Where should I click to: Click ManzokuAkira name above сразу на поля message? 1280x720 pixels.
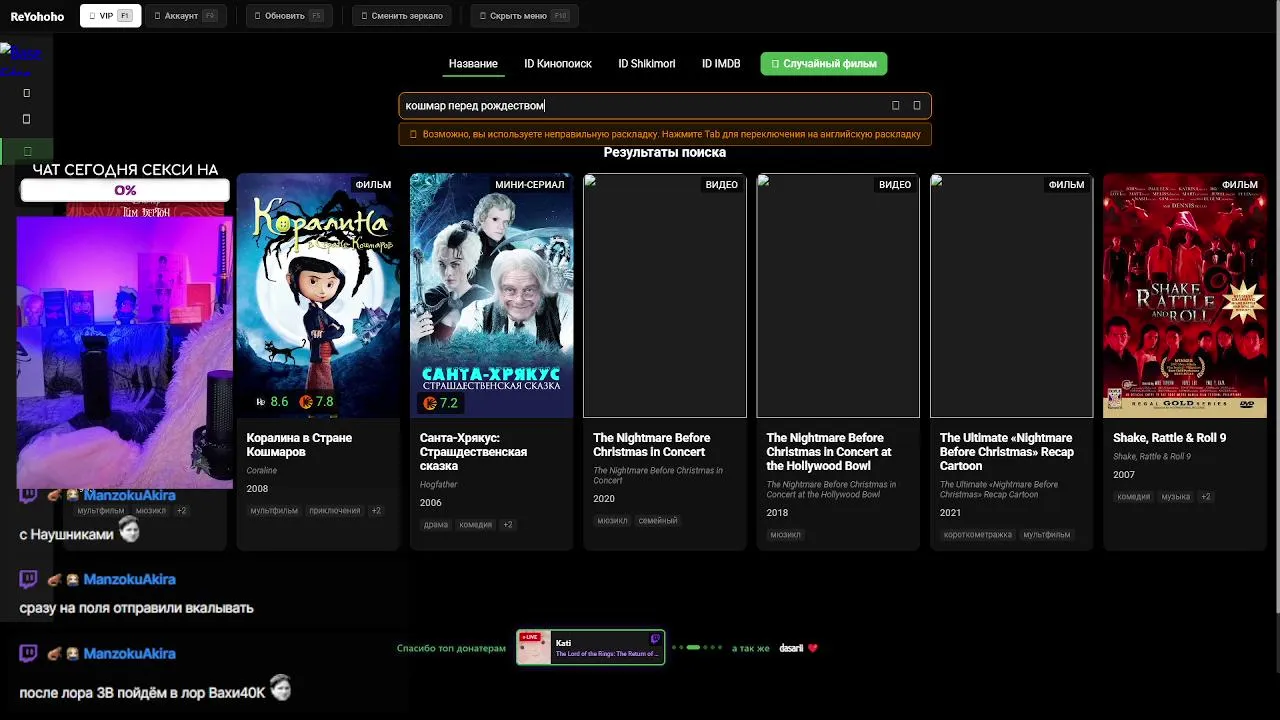point(129,579)
